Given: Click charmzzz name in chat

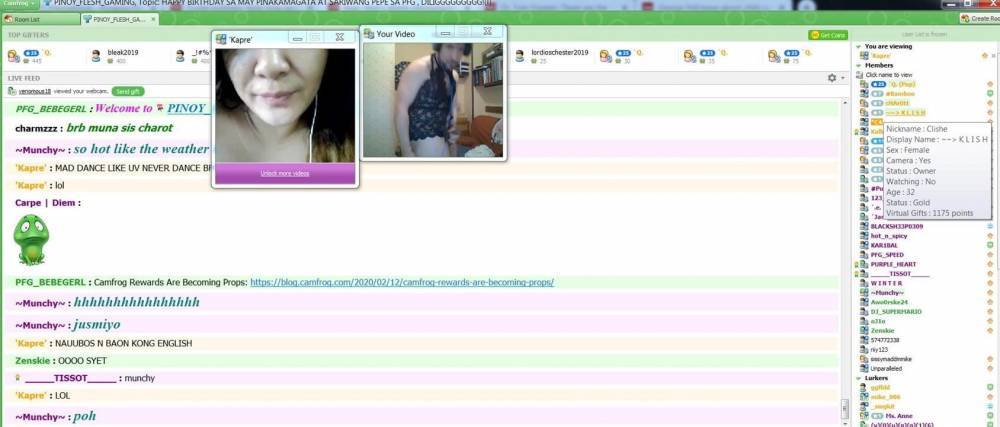Looking at the screenshot, I should point(37,128).
